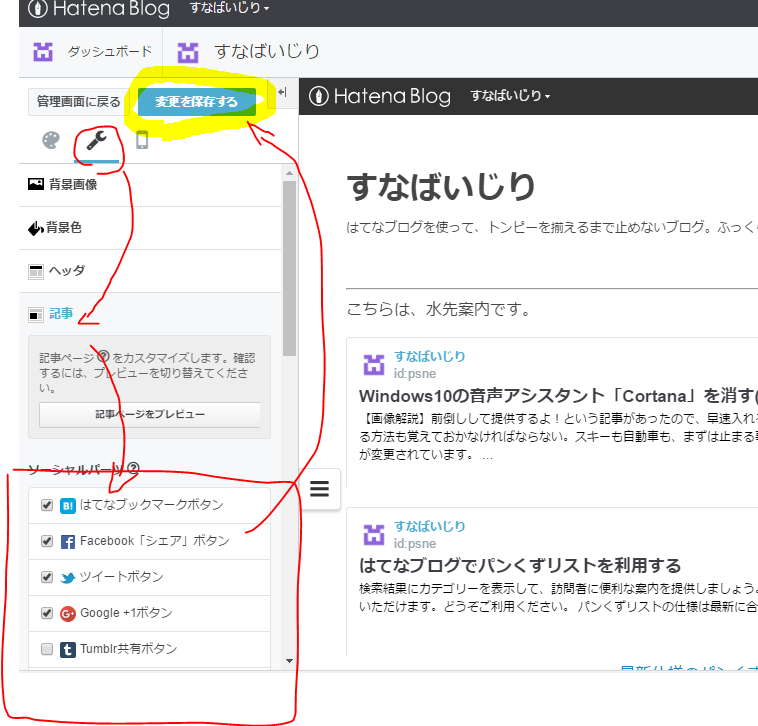Click the help icon next to 記事ページ

pyautogui.click(x=103, y=357)
